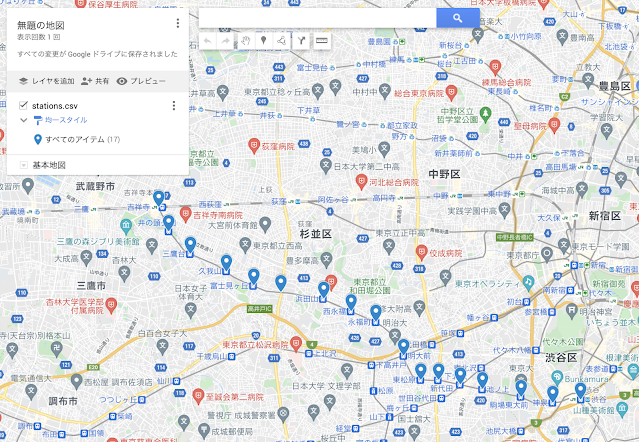
Task: Click the blue pin at 久我山 station
Action: click(226, 263)
